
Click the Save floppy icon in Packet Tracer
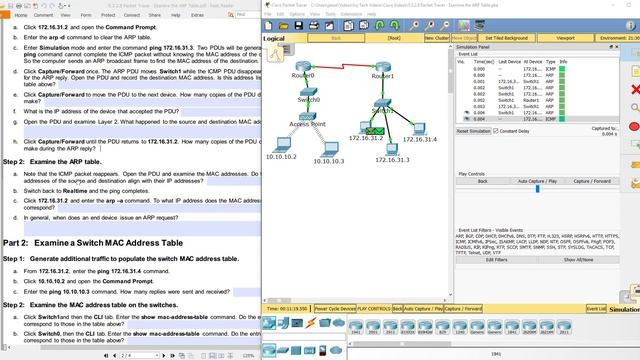[x=299, y=26]
